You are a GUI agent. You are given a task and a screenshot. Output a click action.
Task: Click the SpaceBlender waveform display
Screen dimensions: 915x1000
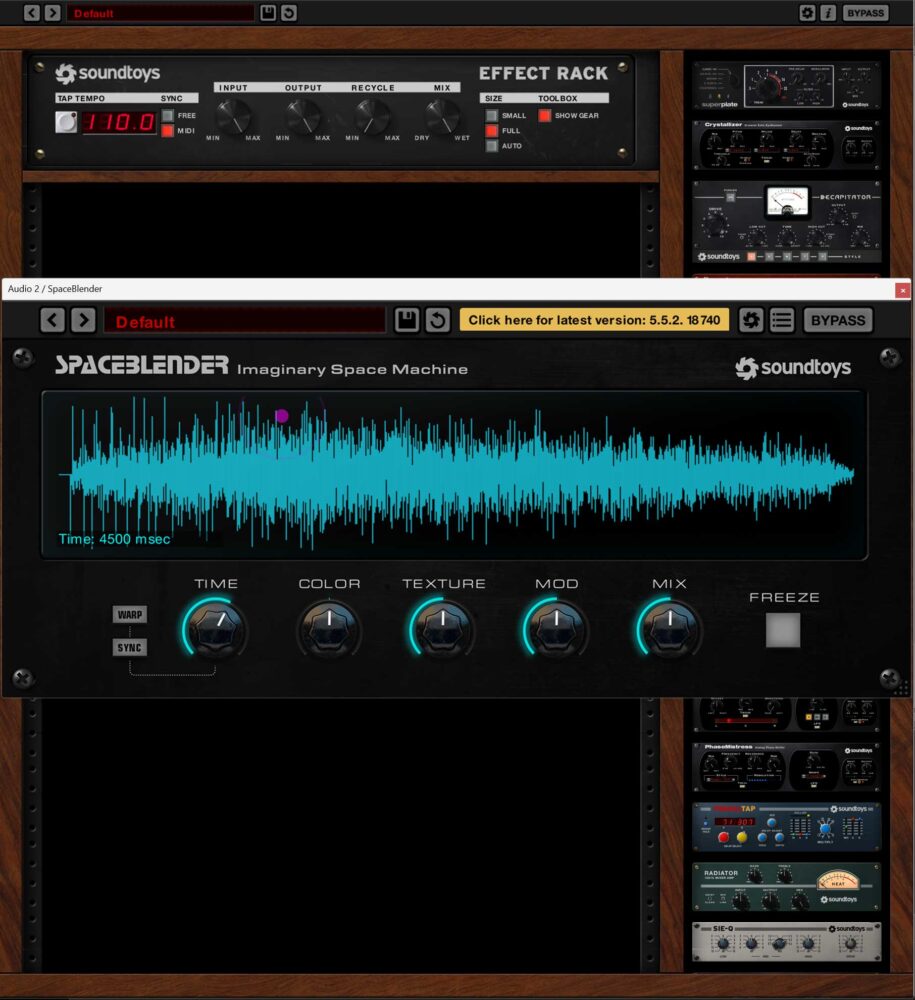[x=455, y=476]
